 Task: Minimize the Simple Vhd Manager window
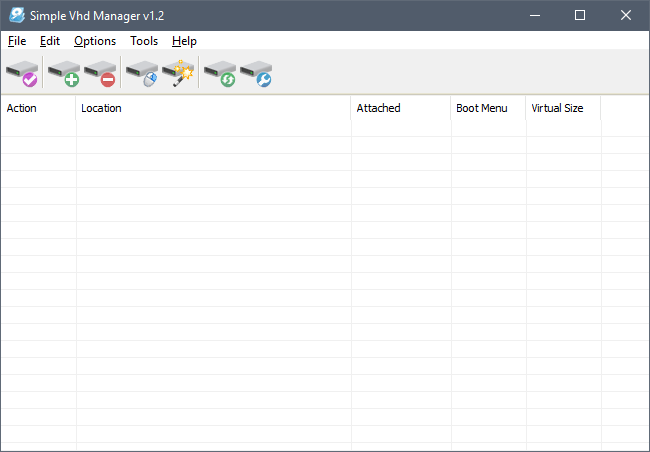(535, 15)
